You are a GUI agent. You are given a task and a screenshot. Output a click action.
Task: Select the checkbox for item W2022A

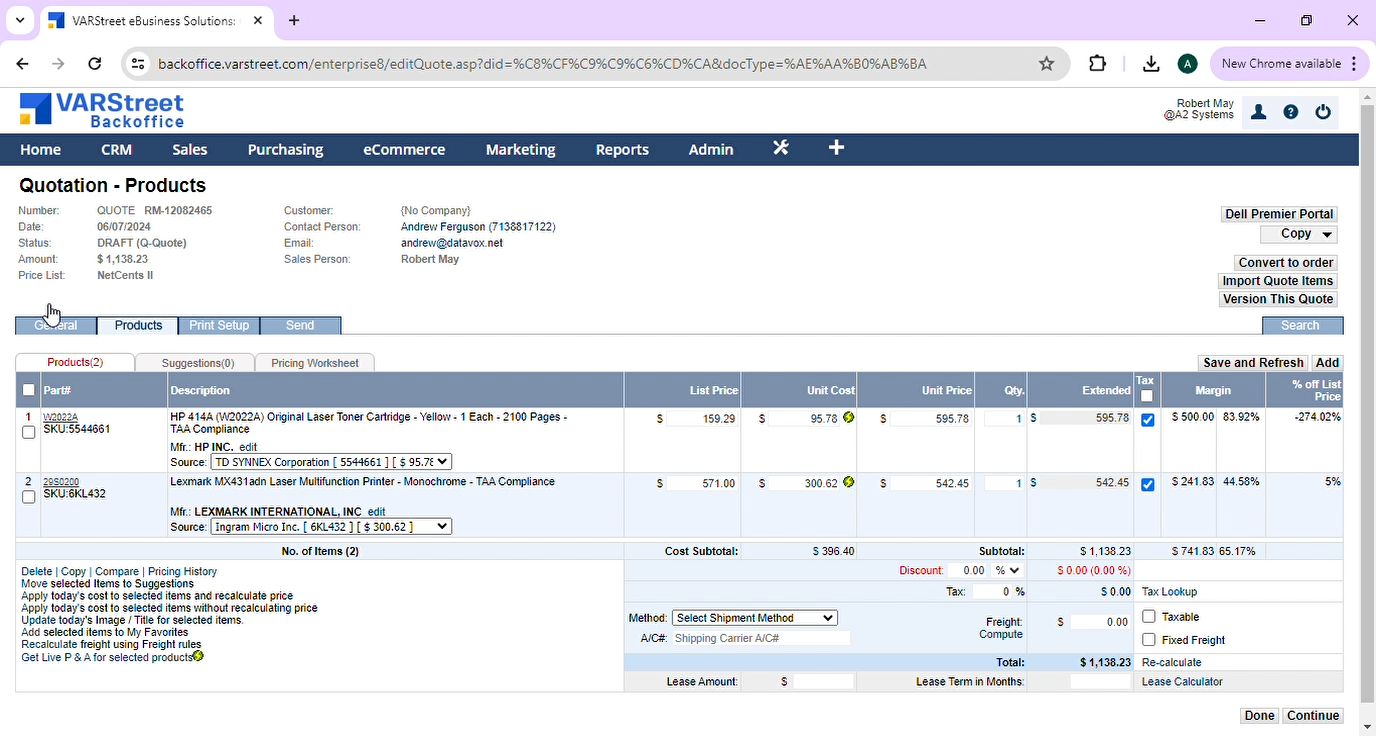pyautogui.click(x=29, y=433)
